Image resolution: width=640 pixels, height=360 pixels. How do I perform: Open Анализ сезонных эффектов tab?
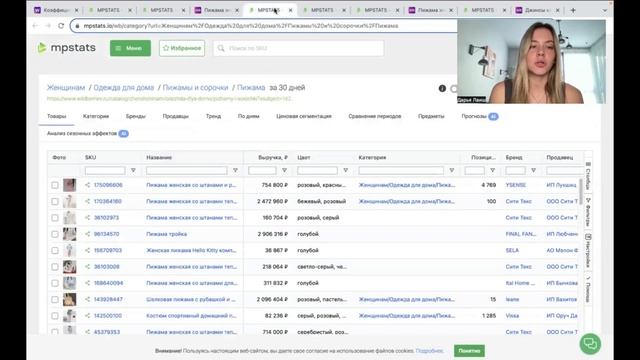click(x=87, y=133)
